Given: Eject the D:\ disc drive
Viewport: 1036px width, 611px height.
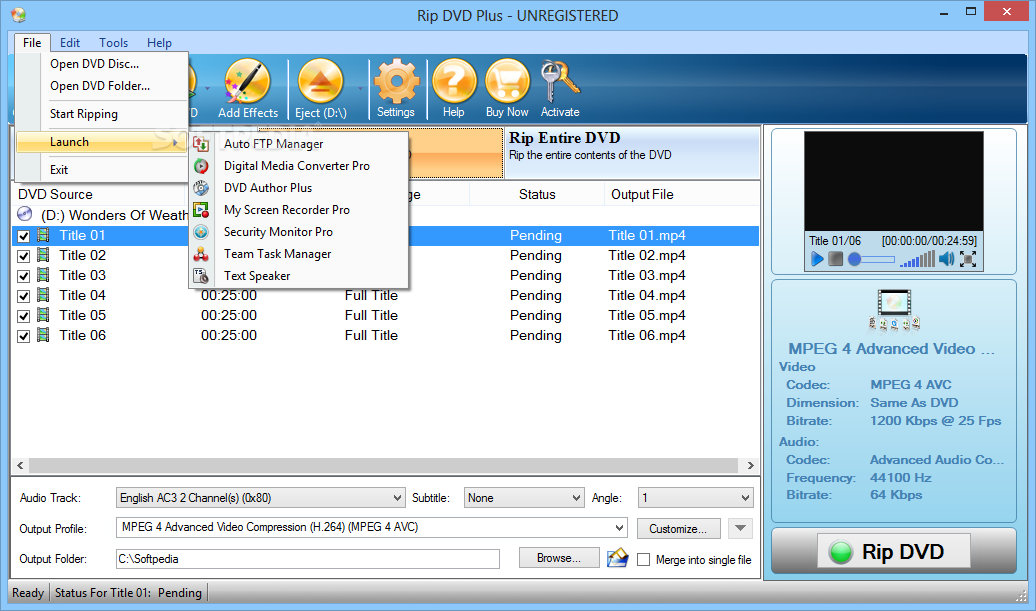Looking at the screenshot, I should tap(320, 89).
